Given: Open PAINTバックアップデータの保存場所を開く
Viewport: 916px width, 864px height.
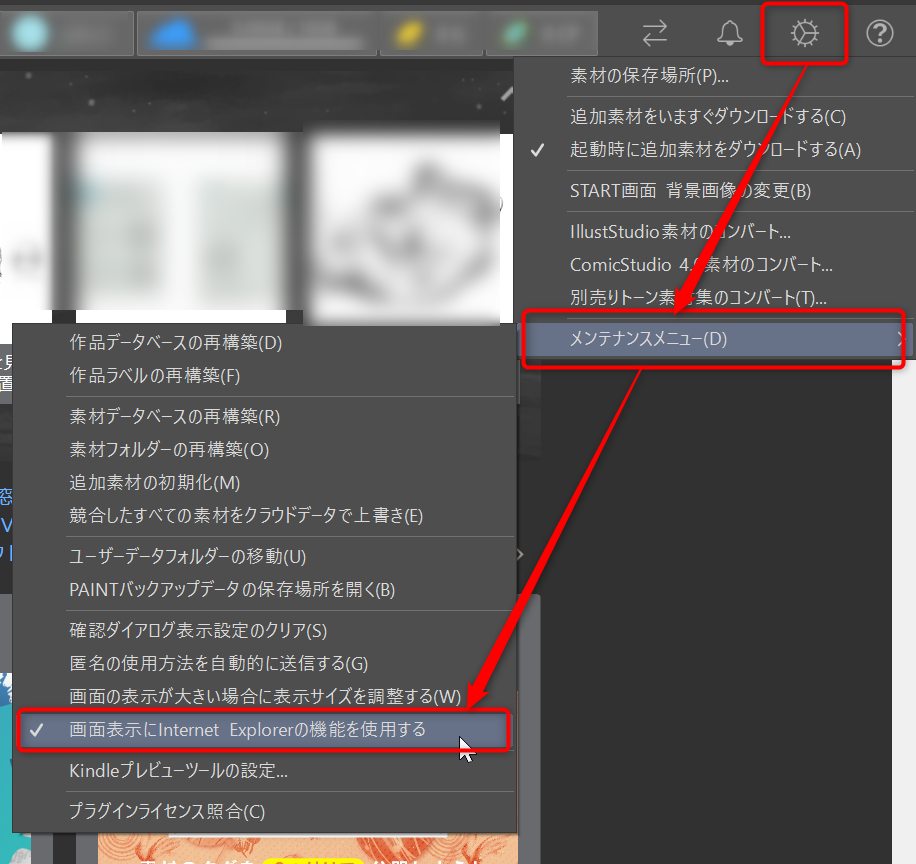Looking at the screenshot, I should pyautogui.click(x=232, y=589).
